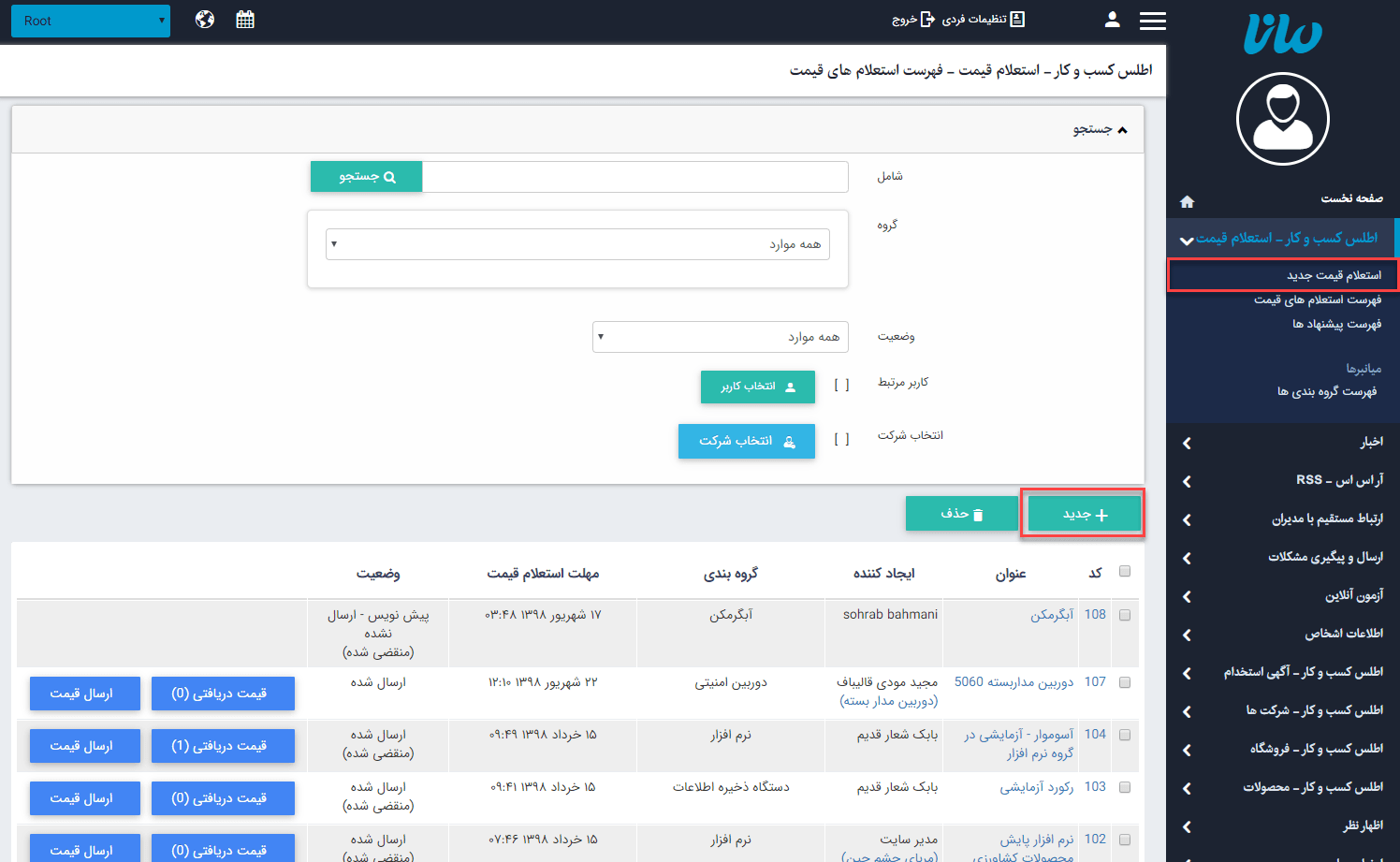1400x862 pixels.
Task: Click the home icon next to صفحه نخست
Action: [1187, 200]
